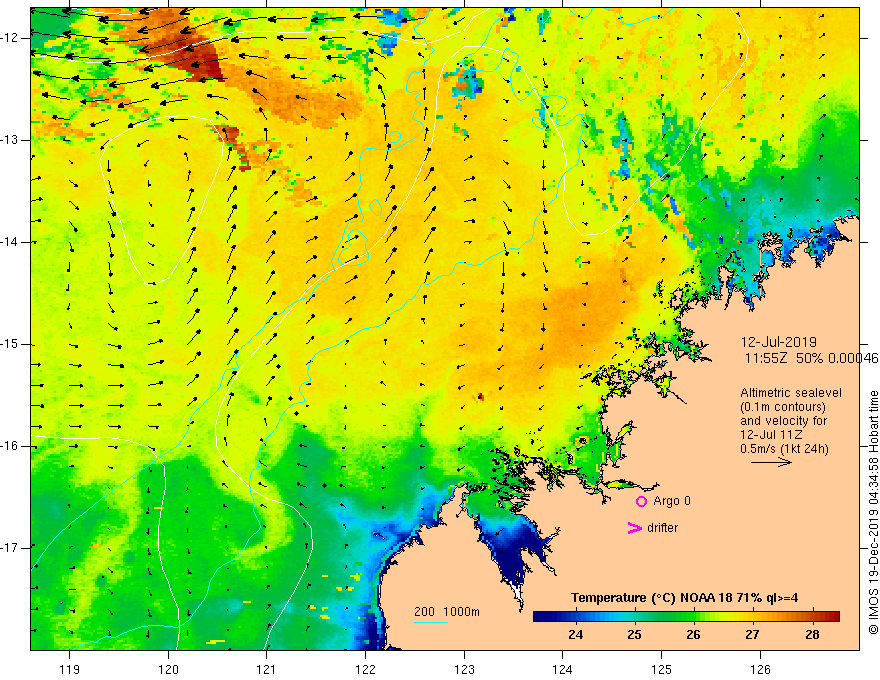
Task: Click longitude axis label 119
Action: [x=70, y=669]
